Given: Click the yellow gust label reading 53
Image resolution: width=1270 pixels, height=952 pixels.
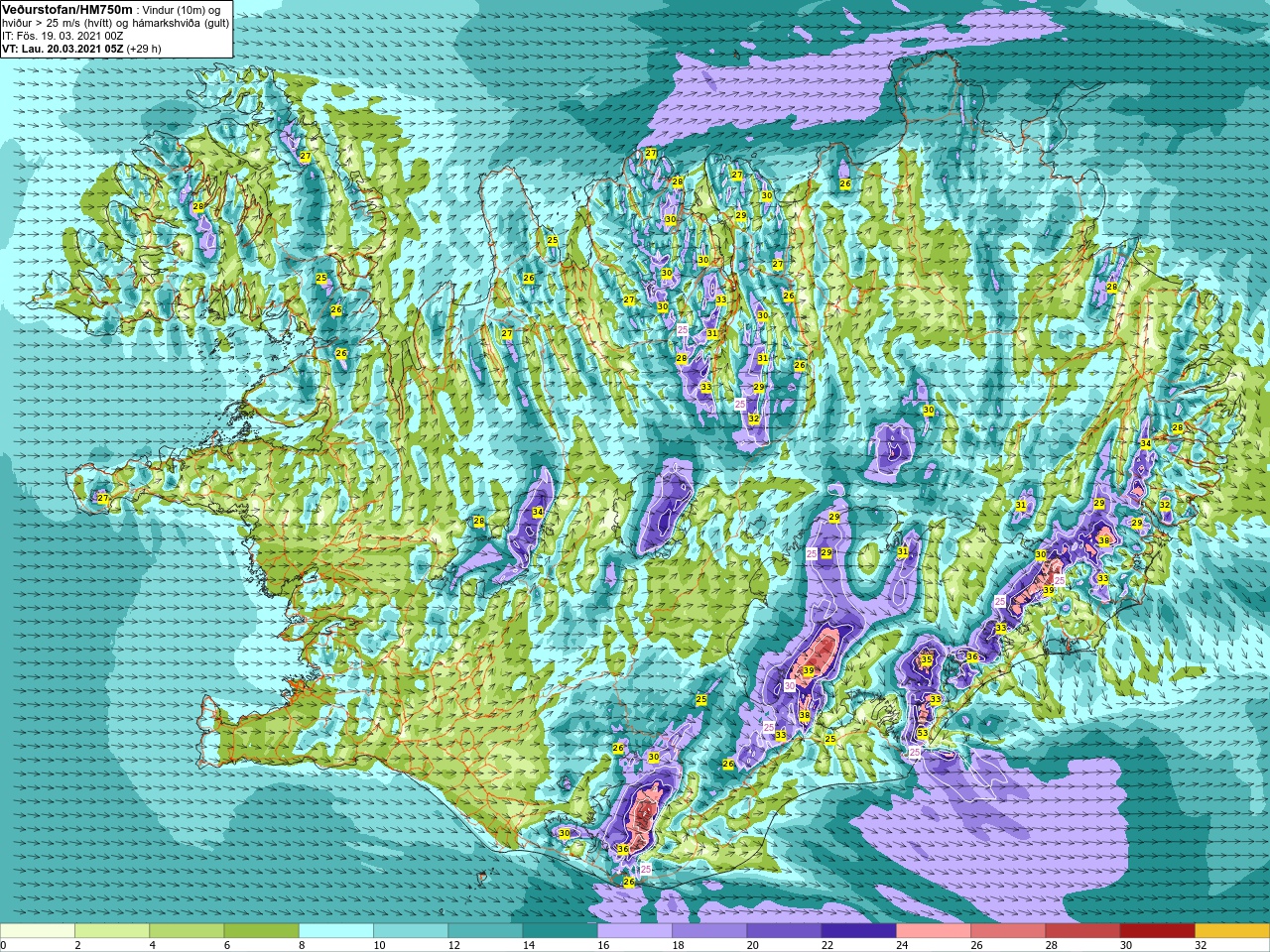Looking at the screenshot, I should pos(923,734).
